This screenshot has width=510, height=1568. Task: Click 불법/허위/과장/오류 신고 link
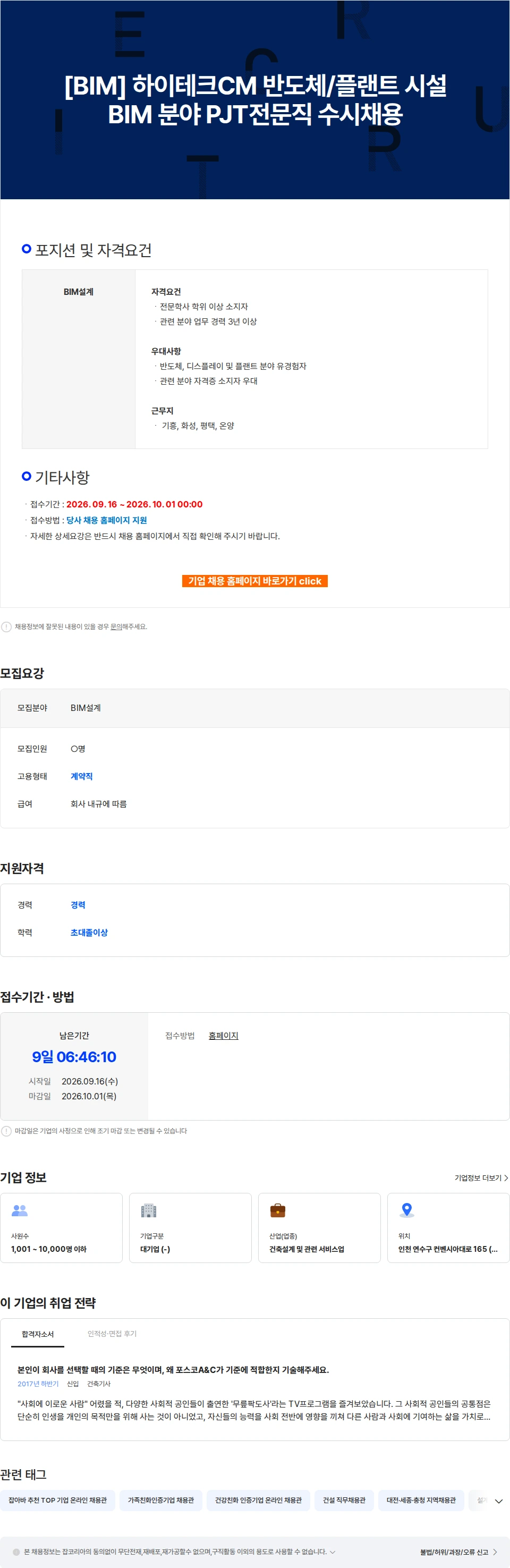(x=454, y=1552)
